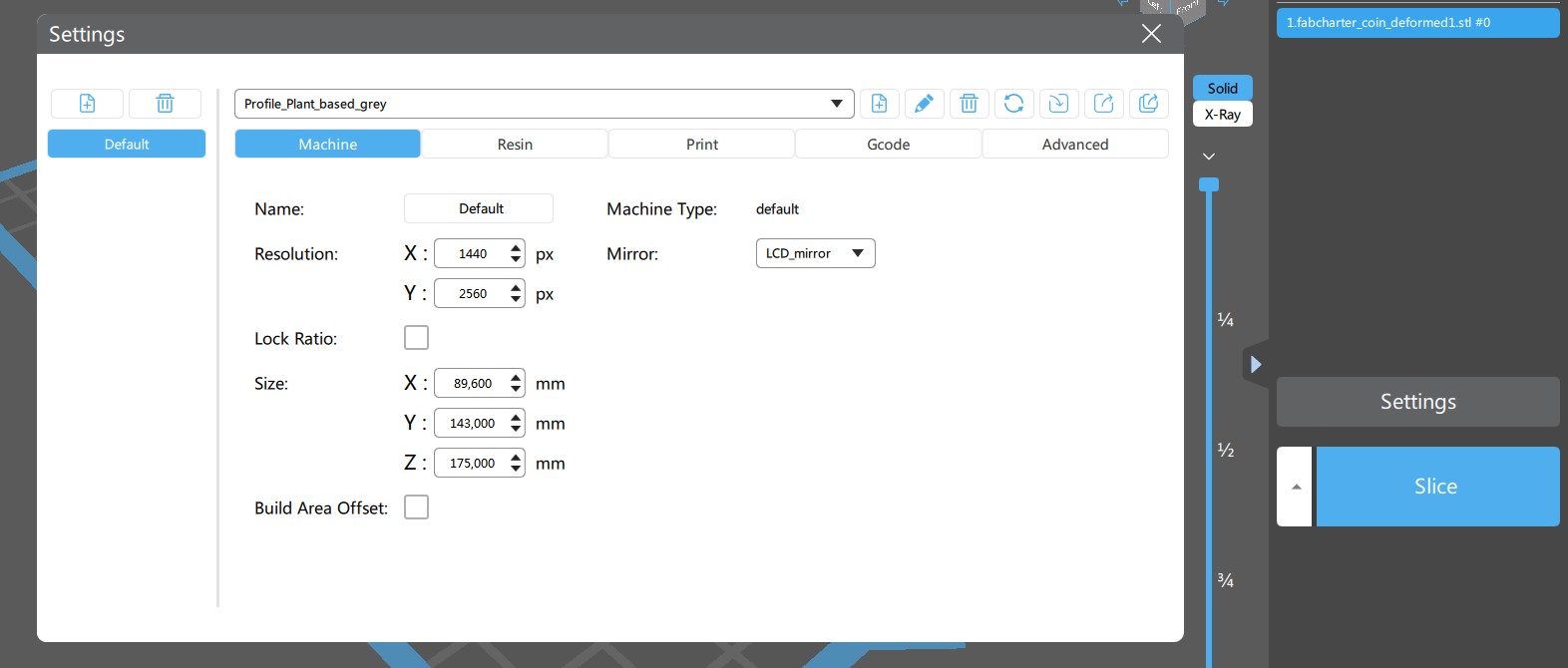Click the Settings button in the right panel
Screen dimensions: 1568x668
[x=1418, y=402]
